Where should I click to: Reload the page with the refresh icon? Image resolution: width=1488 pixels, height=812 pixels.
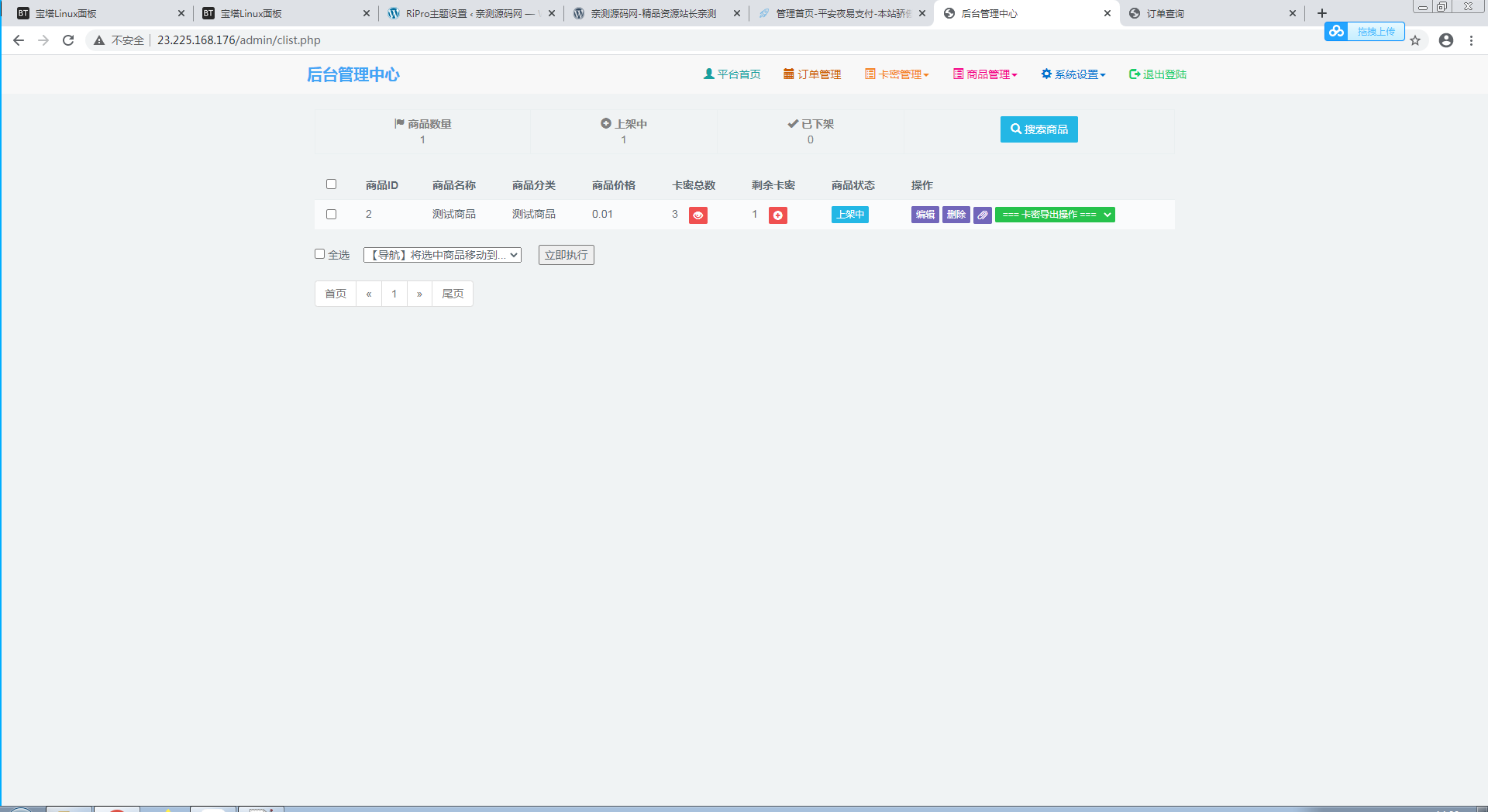pos(68,40)
